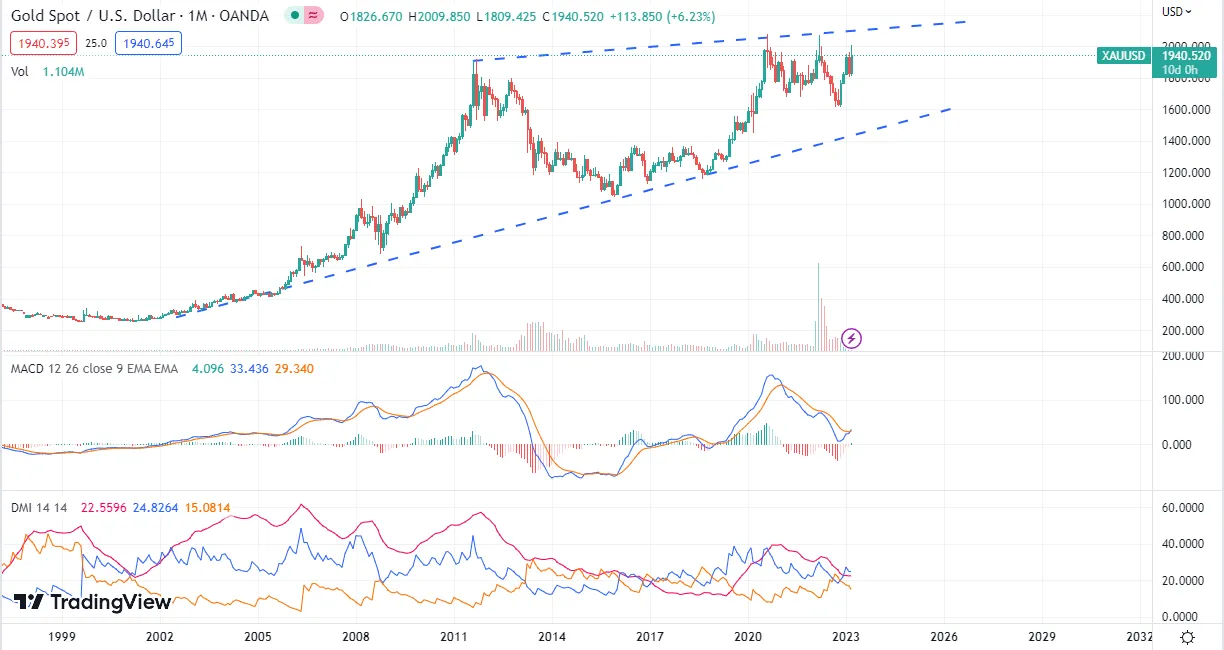
Task: Click the 1940.520 current price label
Action: [1184, 56]
